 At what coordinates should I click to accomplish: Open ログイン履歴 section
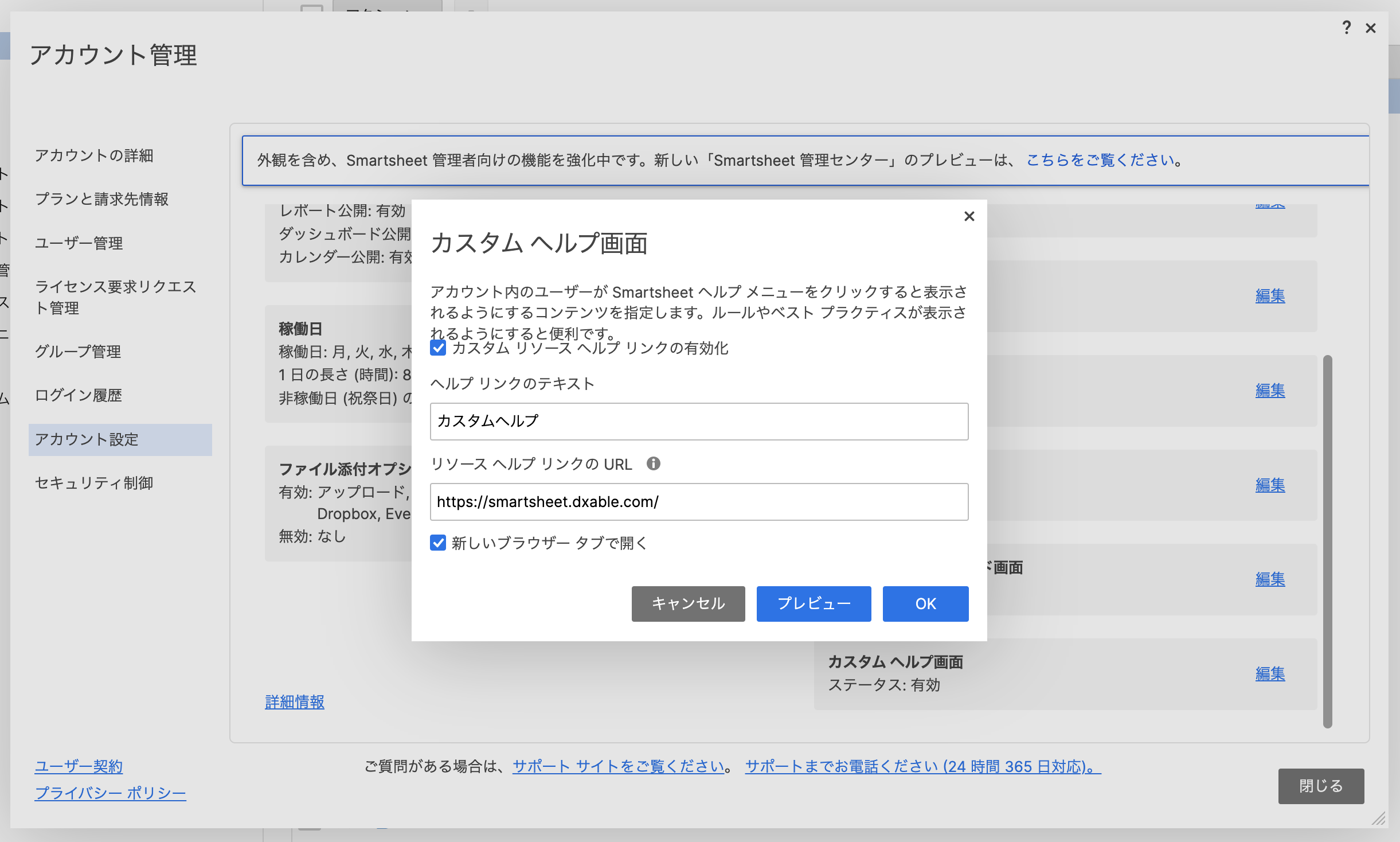(x=79, y=395)
